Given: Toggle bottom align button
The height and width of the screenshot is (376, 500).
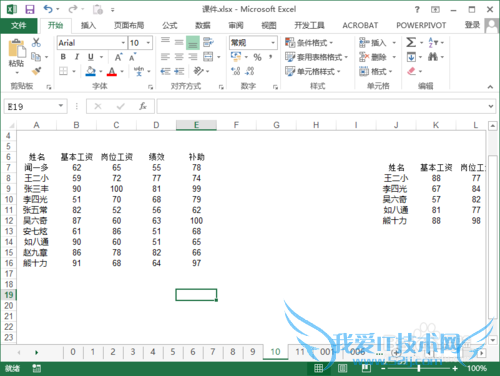Looking at the screenshot, I should click(193, 43).
